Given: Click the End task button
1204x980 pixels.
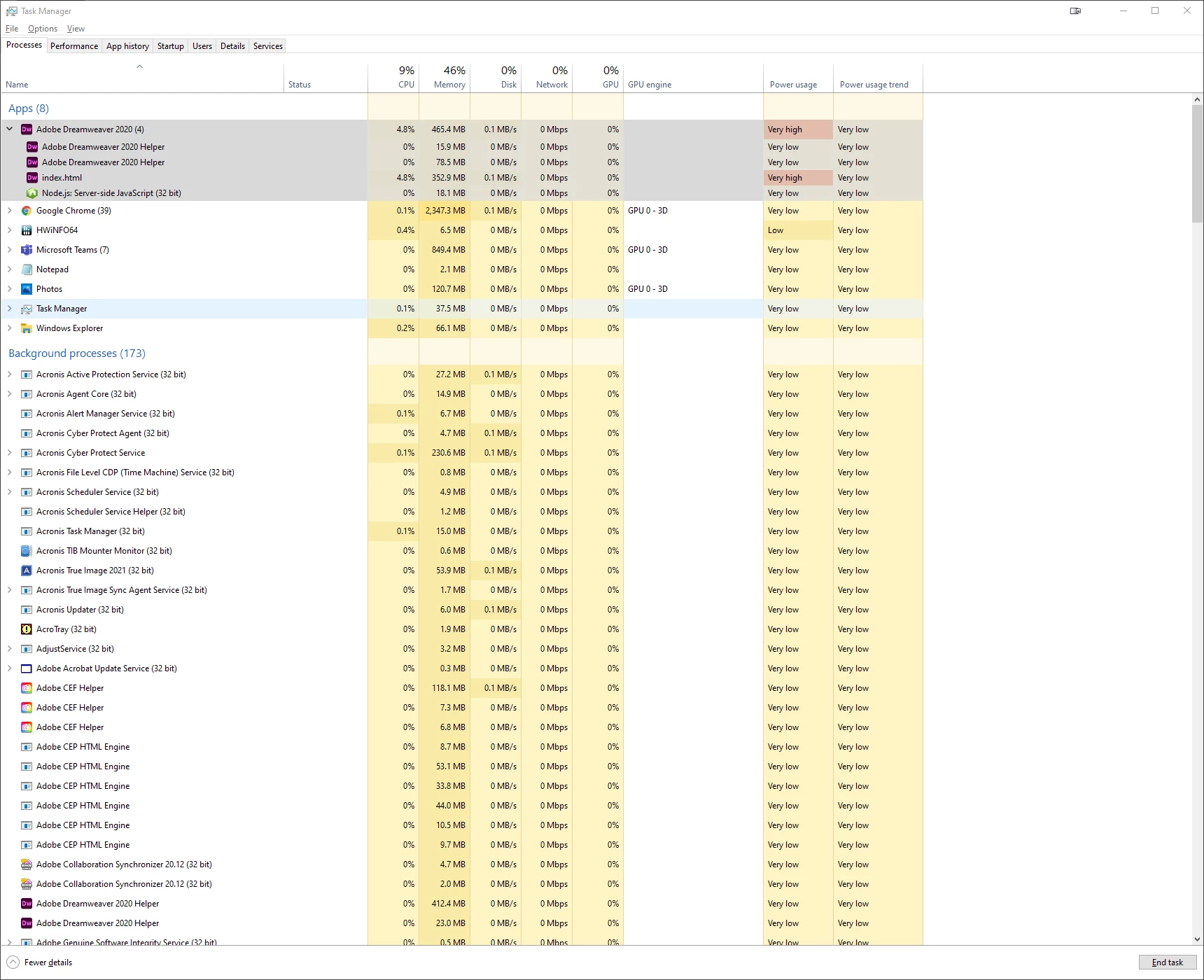Looking at the screenshot, I should [x=1168, y=962].
